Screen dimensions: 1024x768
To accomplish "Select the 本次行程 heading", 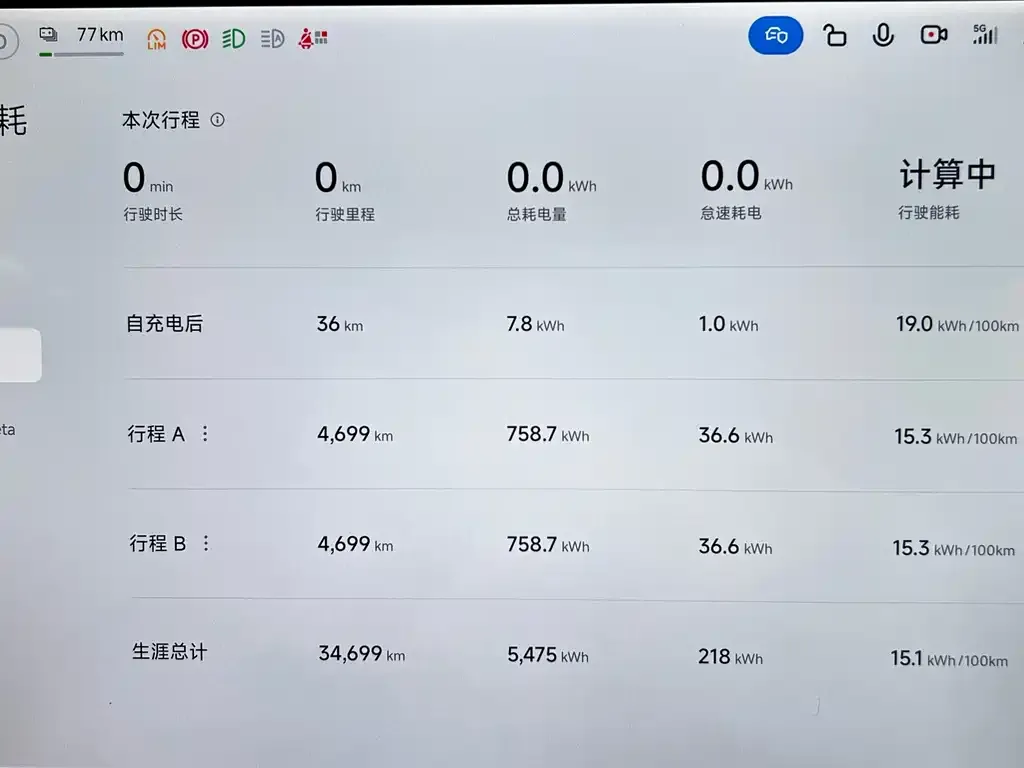I will (x=161, y=120).
